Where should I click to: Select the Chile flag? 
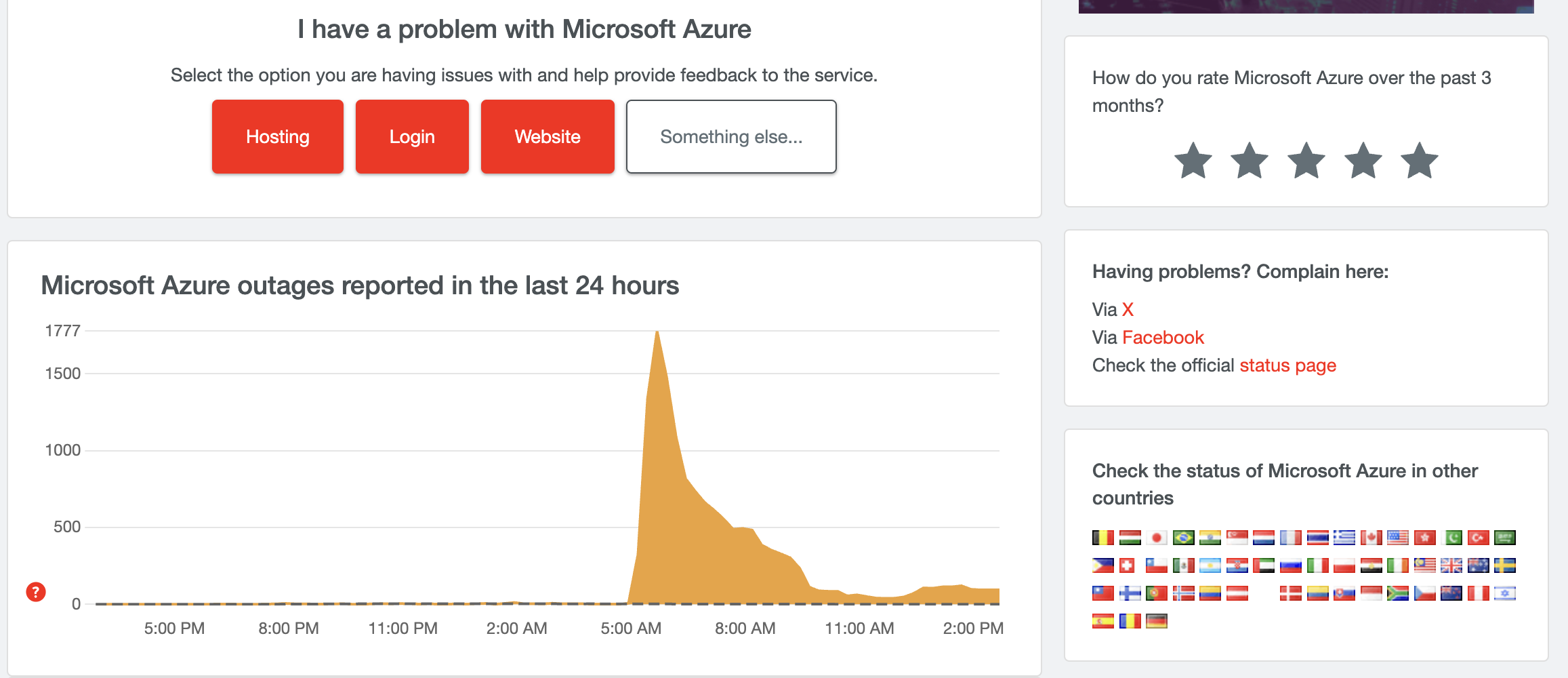(1157, 565)
